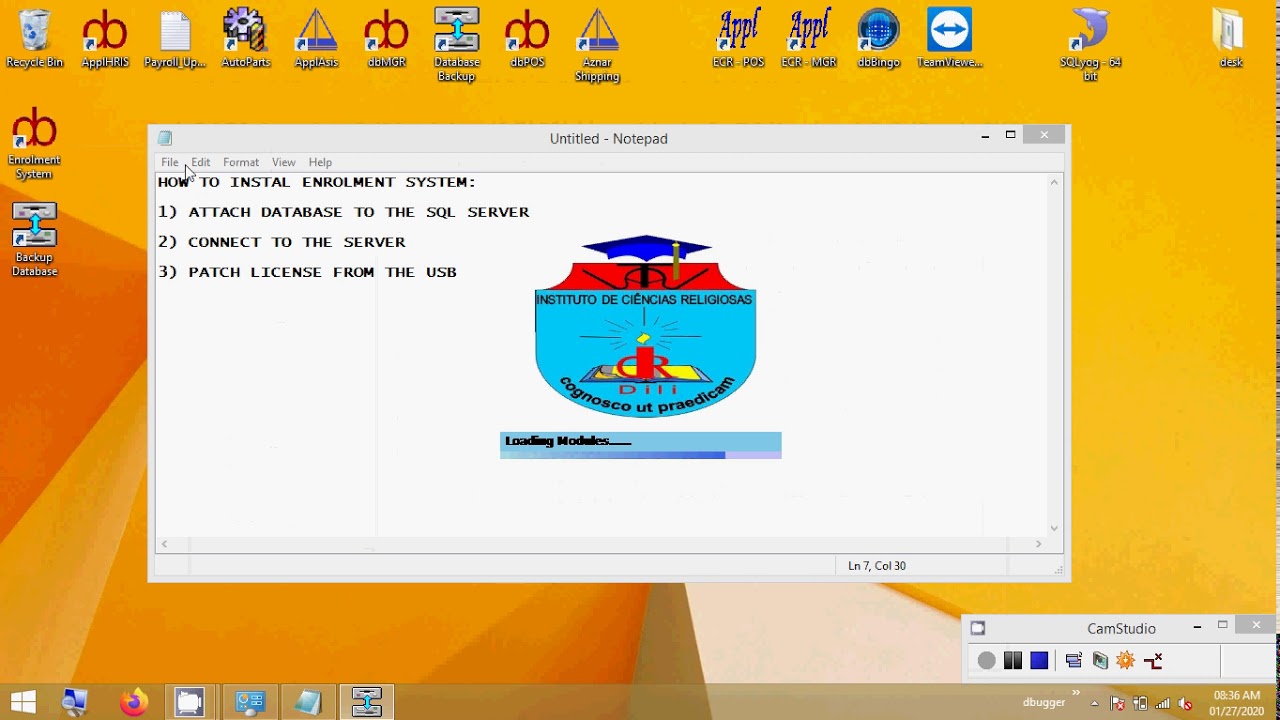This screenshot has width=1280, height=720.
Task: Click the Instituto de Ciências Religiosas splash logo
Action: click(x=645, y=326)
